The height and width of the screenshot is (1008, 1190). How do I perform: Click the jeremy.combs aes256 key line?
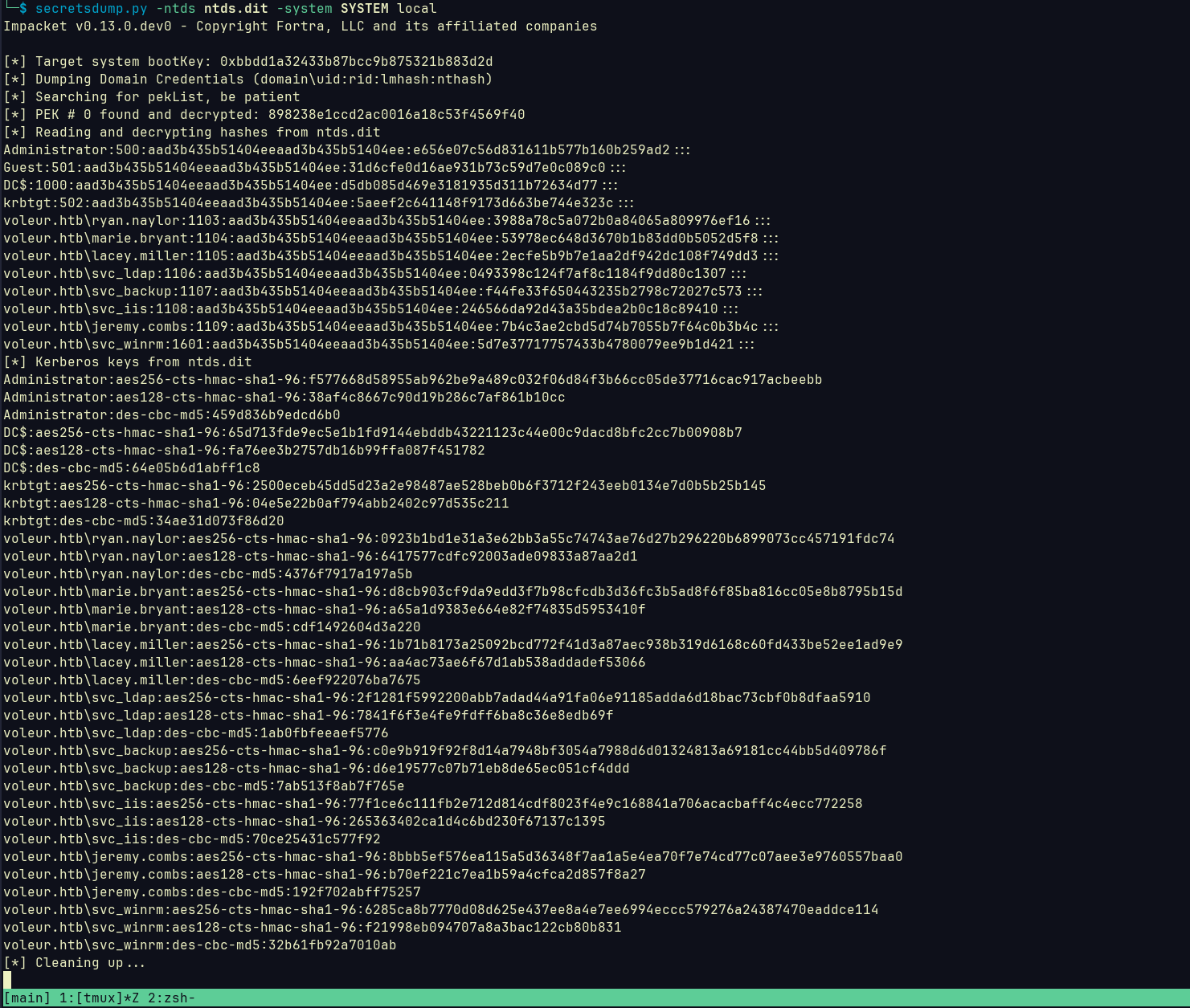tap(453, 857)
